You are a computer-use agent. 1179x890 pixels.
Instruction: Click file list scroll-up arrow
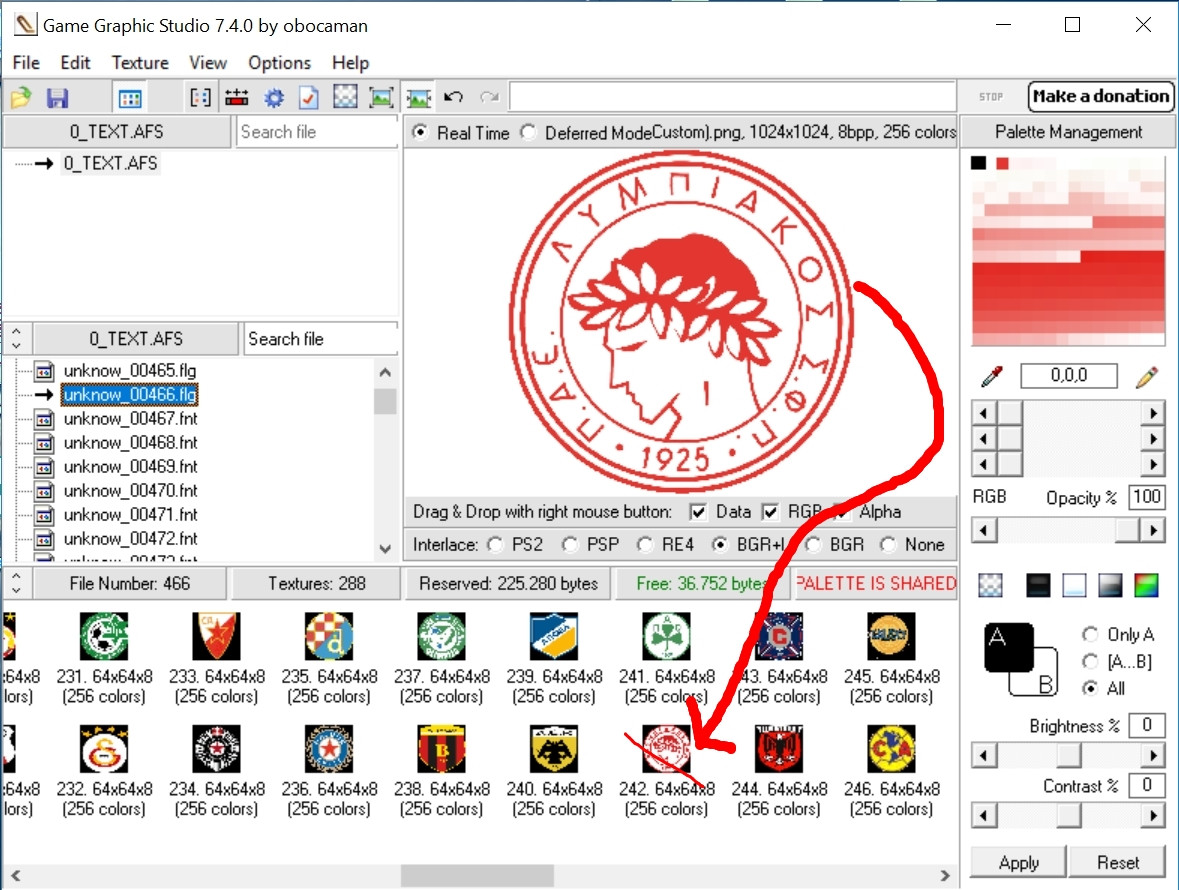[x=385, y=372]
